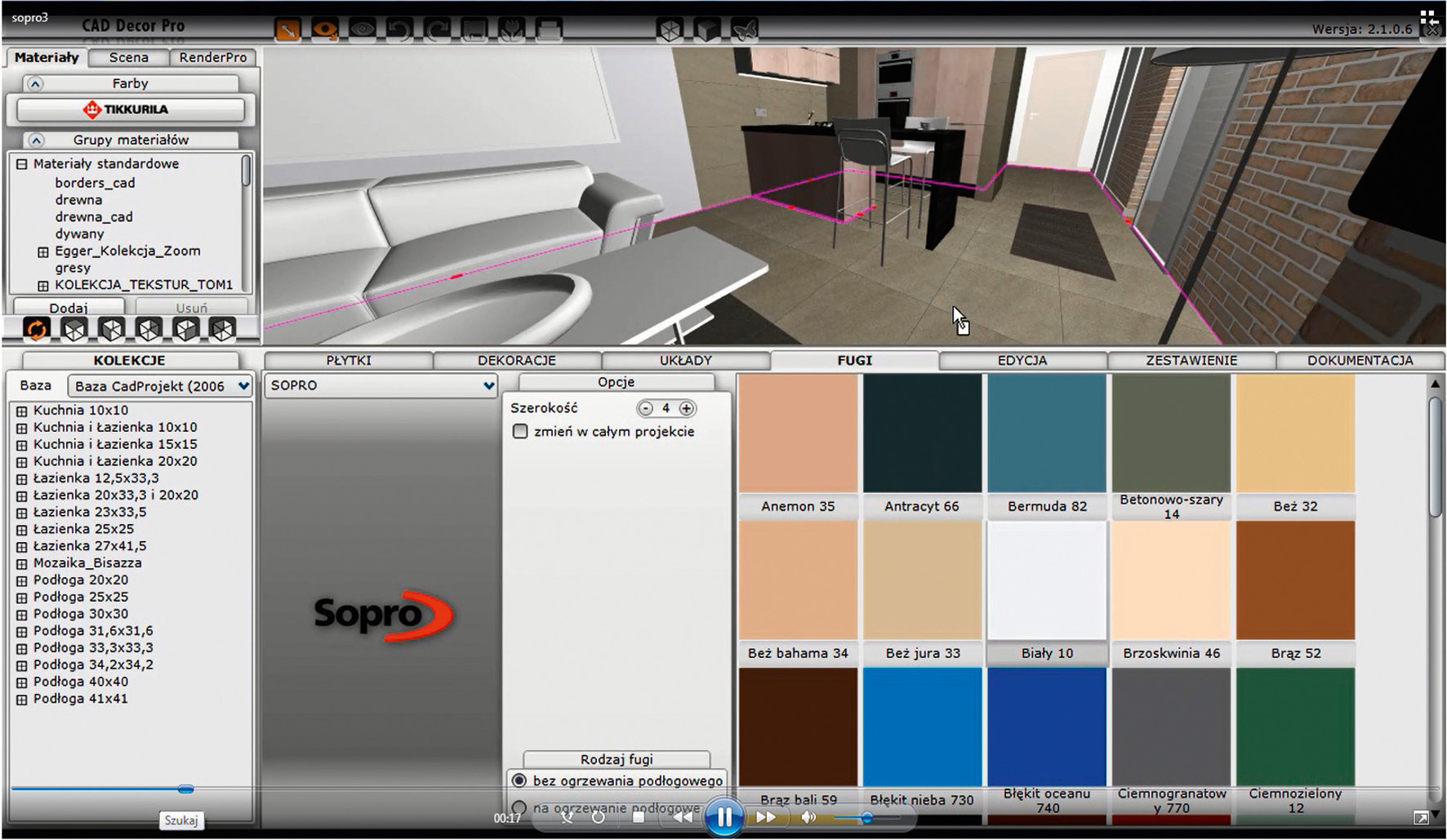
Task: Collapse the Grupy materiałów section chevron
Action: click(x=35, y=140)
